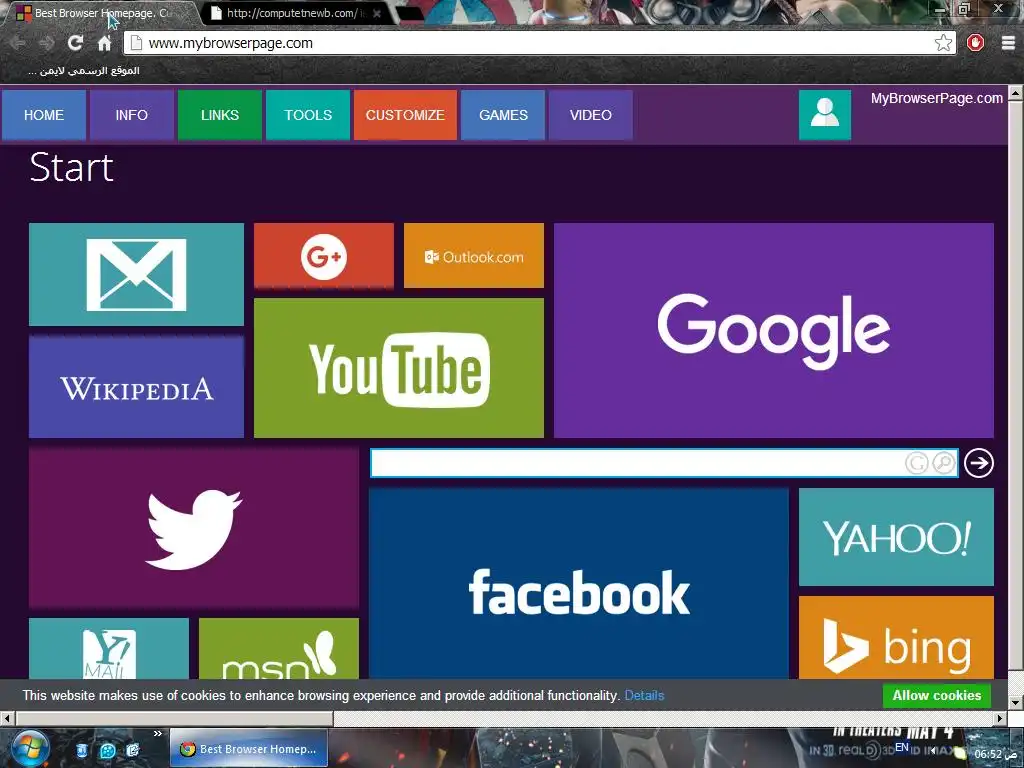
Task: Open the large Google tile
Action: click(x=774, y=330)
